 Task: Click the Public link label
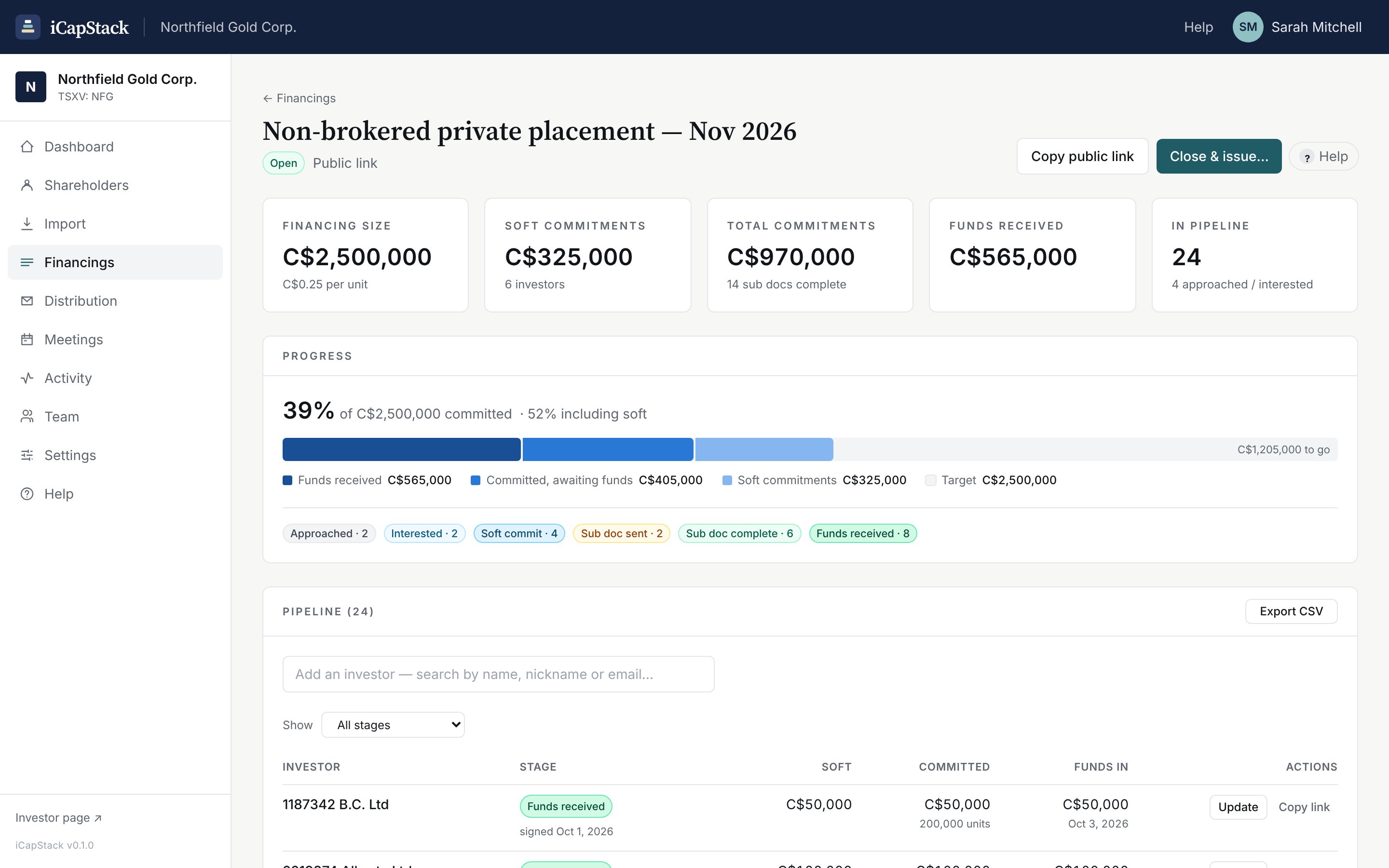click(x=345, y=163)
